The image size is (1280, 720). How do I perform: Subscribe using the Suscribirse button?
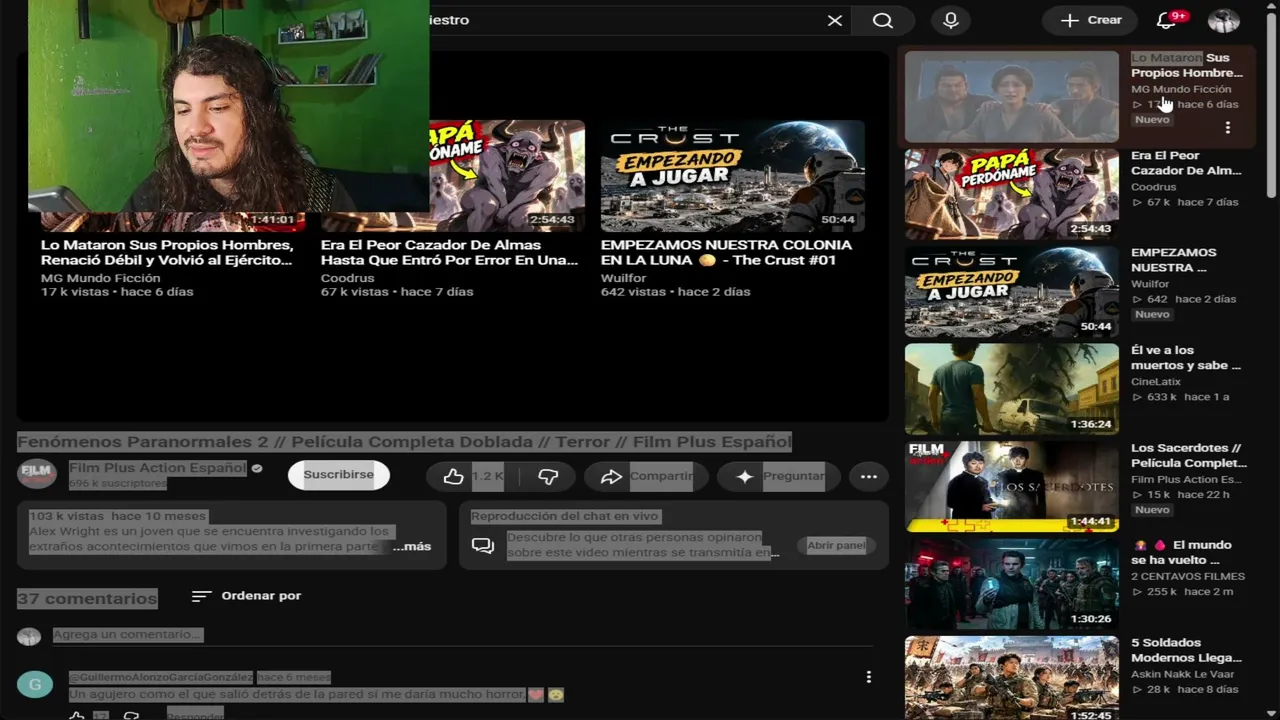pyautogui.click(x=338, y=475)
